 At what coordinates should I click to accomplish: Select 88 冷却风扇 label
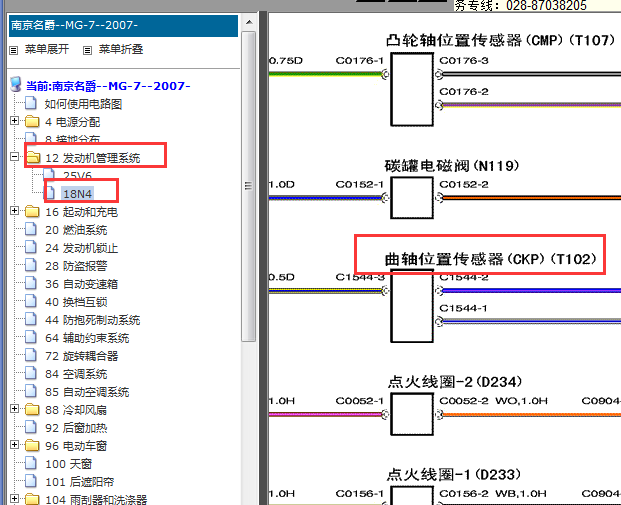point(76,410)
